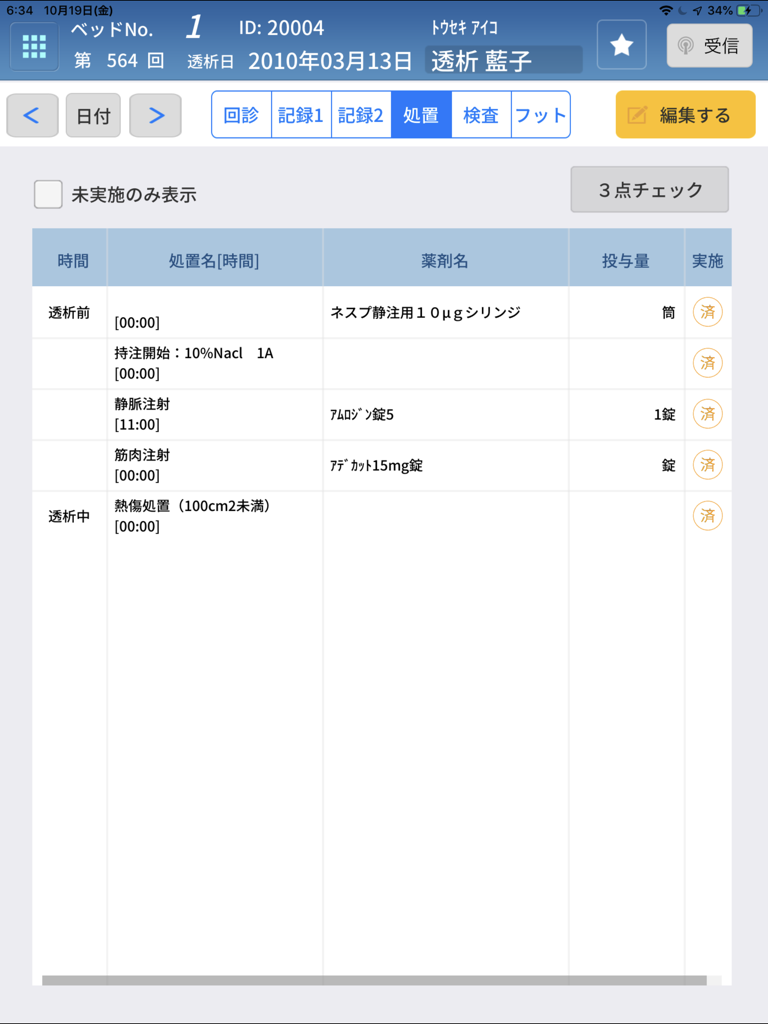Open the grid menu icon
Viewport: 768px width, 1024px height.
tap(34, 46)
